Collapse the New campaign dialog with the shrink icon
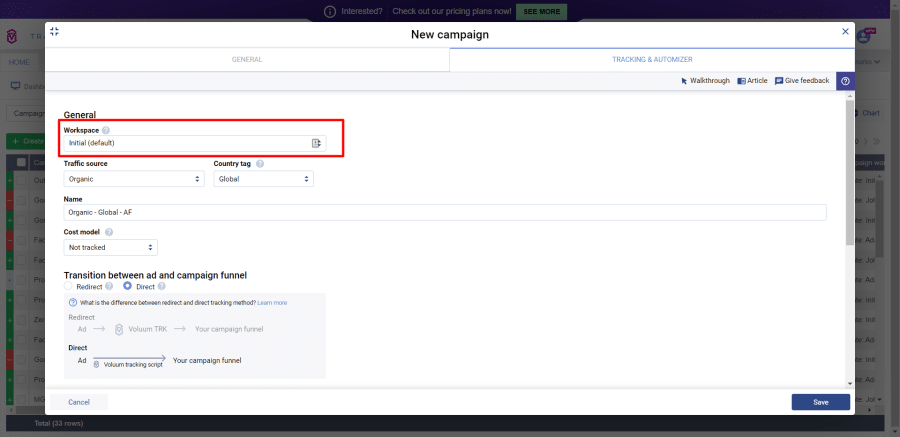The width and height of the screenshot is (900, 437). tap(55, 32)
